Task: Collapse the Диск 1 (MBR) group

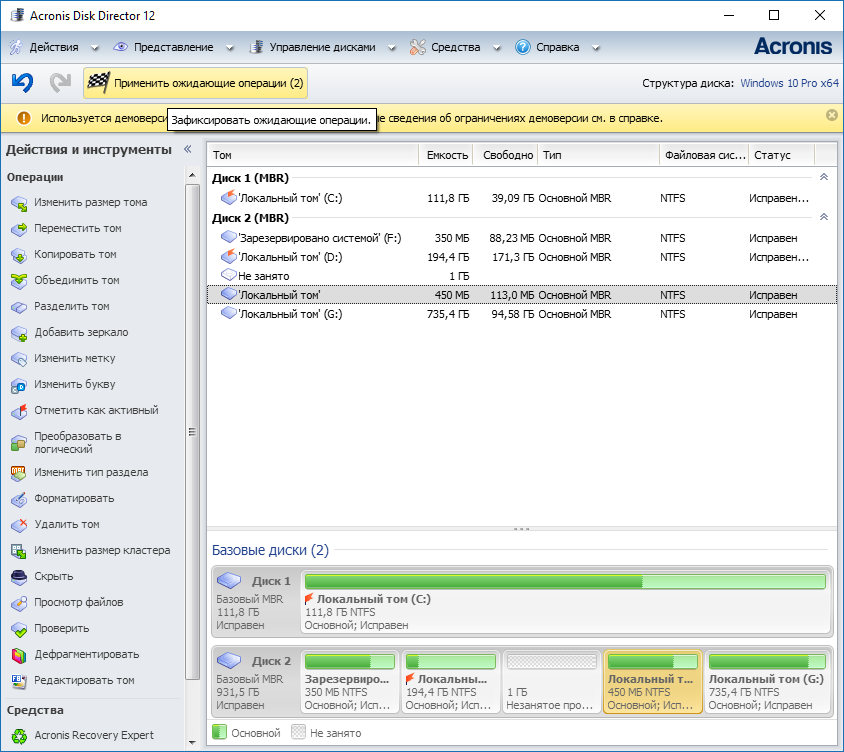Action: point(824,177)
